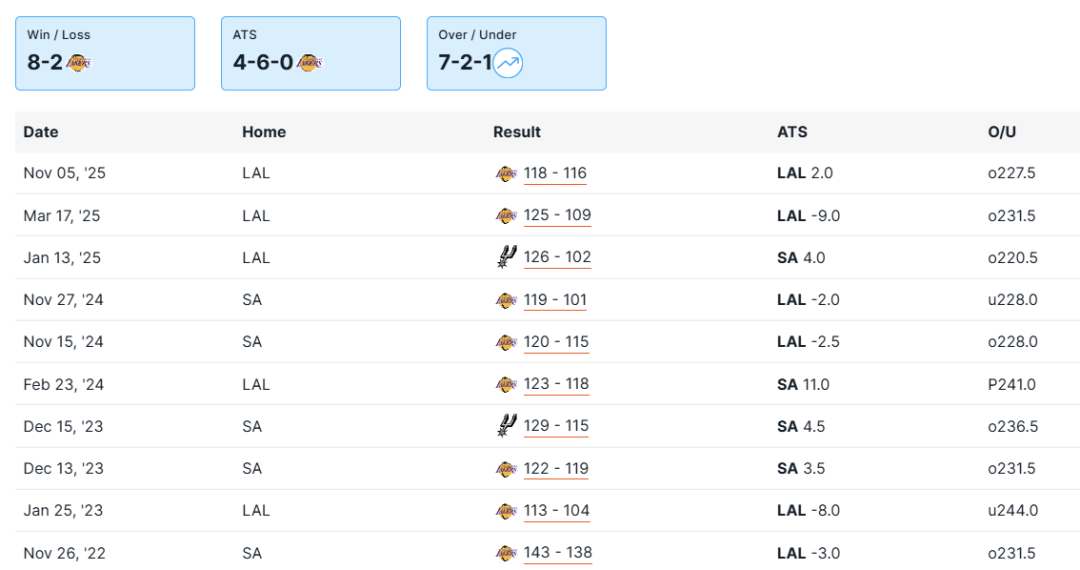Click Lakers logo in Nov 26, '22 row
The image size is (1080, 570).
(x=505, y=553)
